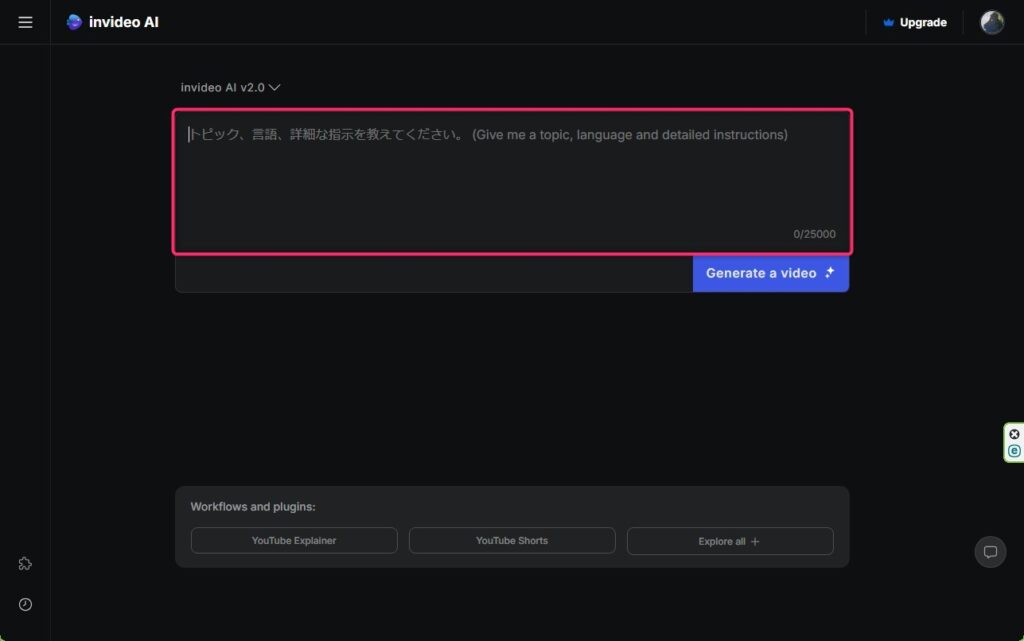
Task: Focus the topic prompt text area
Action: (x=512, y=180)
